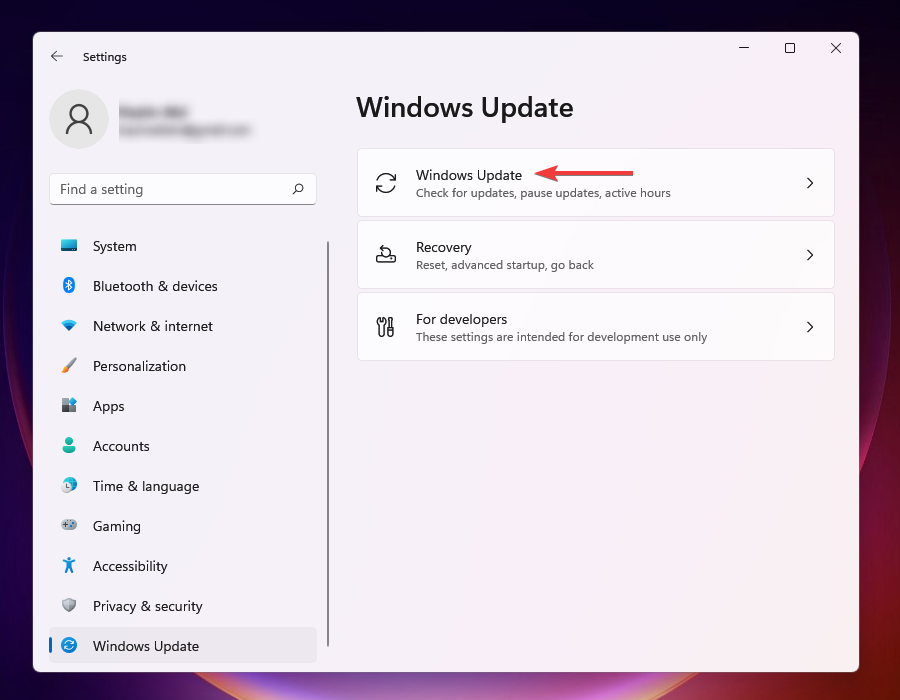Click the Windows Update sidebar sync icon

[69, 645]
